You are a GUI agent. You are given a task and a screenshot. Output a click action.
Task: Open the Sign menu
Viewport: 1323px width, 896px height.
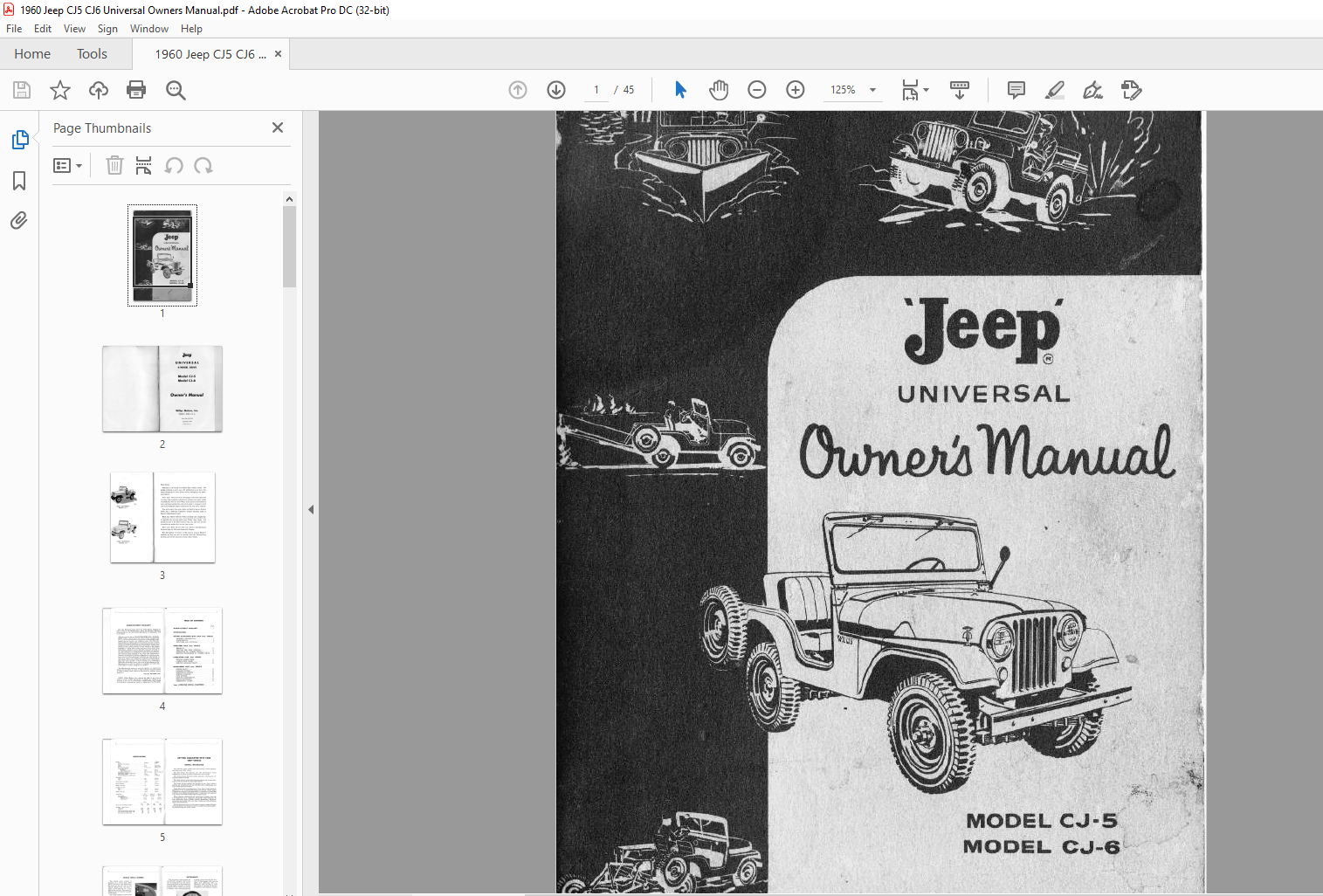pyautogui.click(x=107, y=29)
